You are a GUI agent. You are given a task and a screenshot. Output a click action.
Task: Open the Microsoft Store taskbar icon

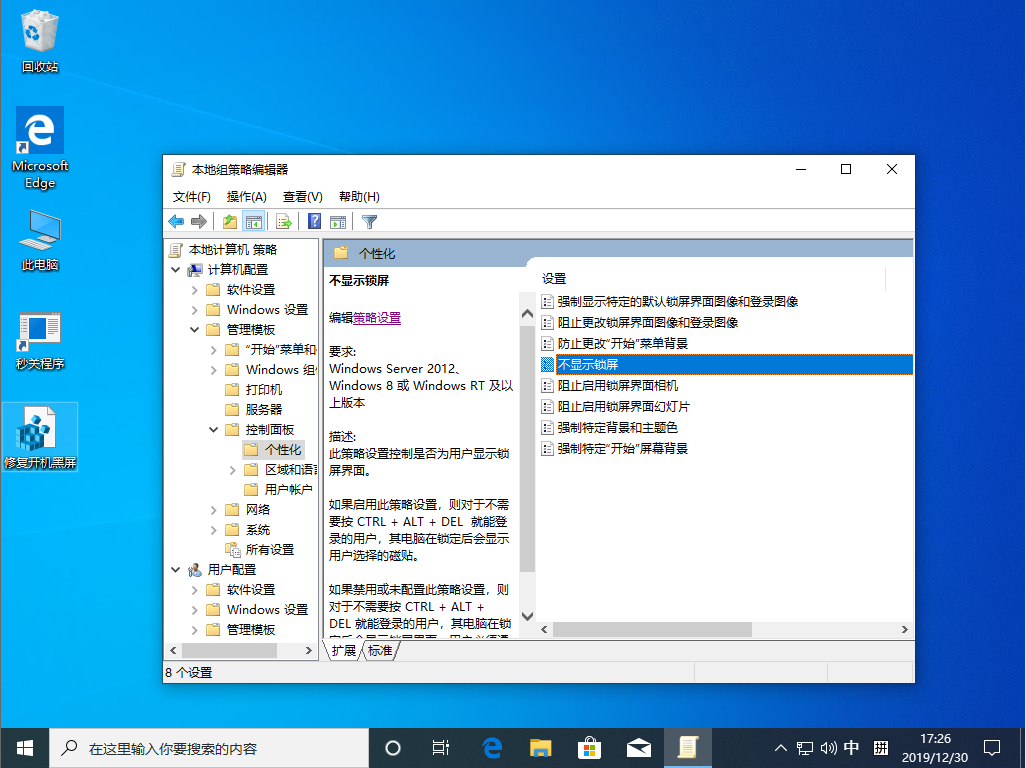click(x=589, y=747)
